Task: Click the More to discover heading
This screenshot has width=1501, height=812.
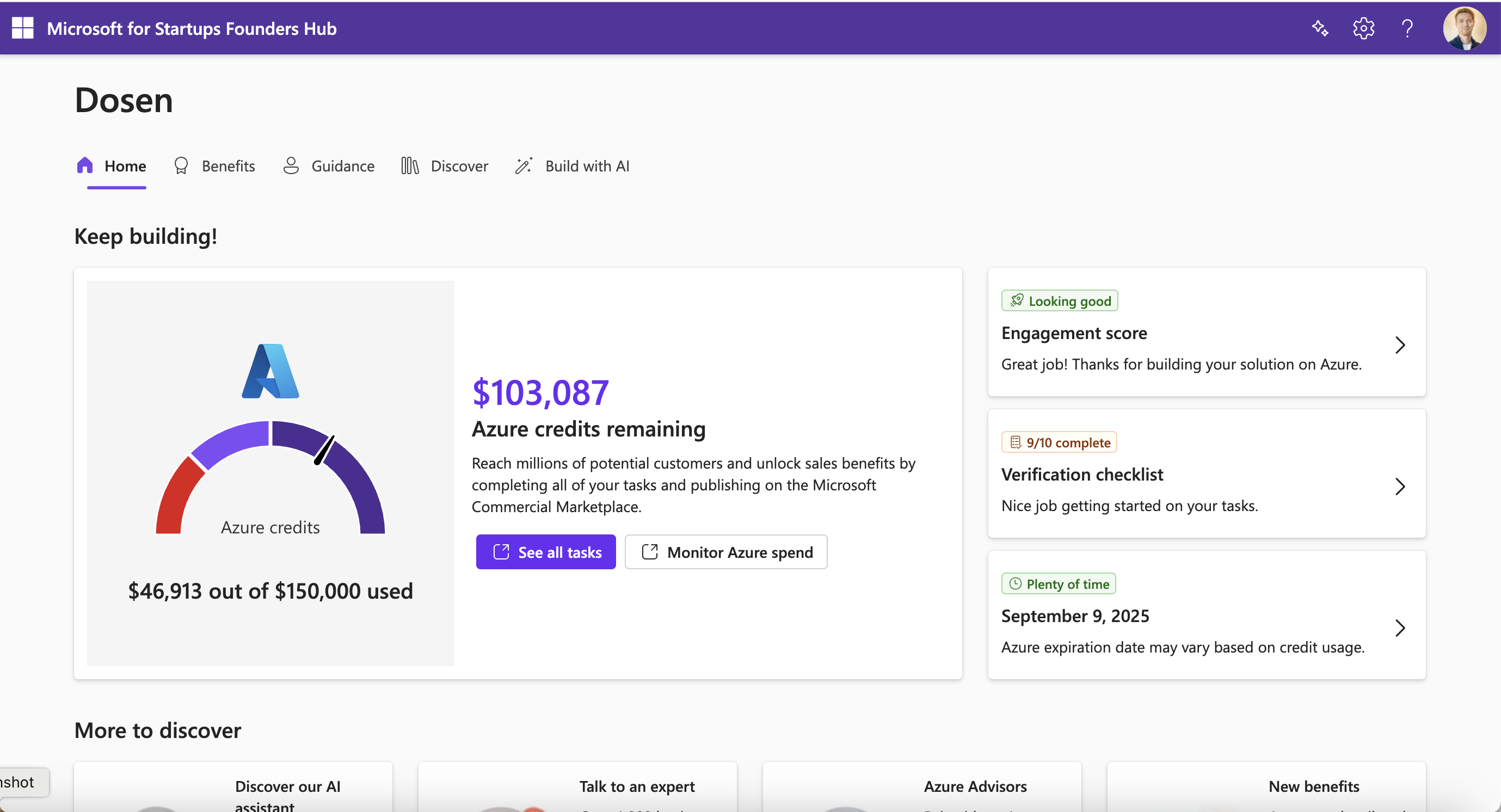Action: pyautogui.click(x=158, y=730)
